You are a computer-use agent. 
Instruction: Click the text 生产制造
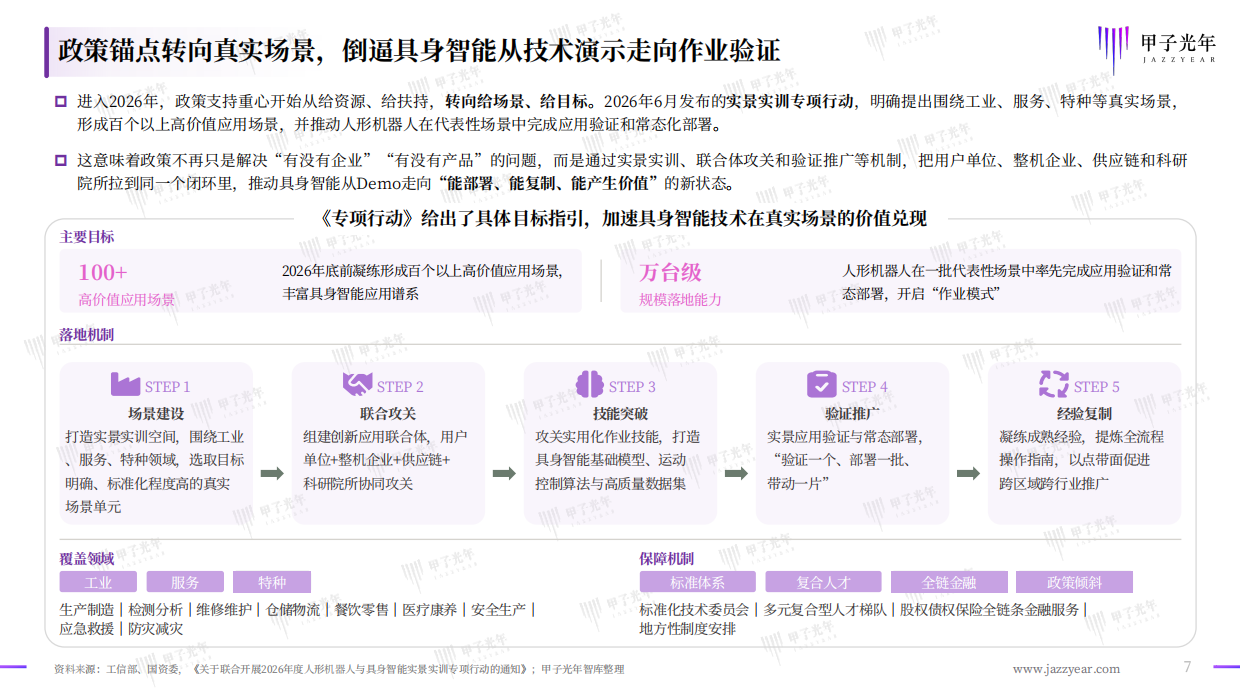[x=88, y=609]
